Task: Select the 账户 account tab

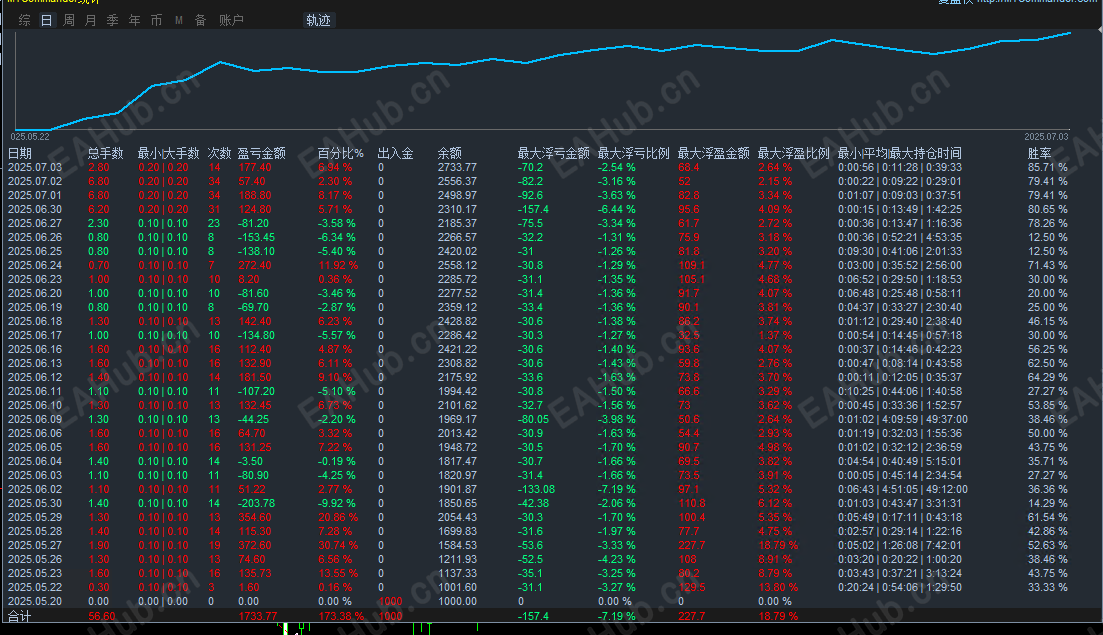Action: [231, 20]
